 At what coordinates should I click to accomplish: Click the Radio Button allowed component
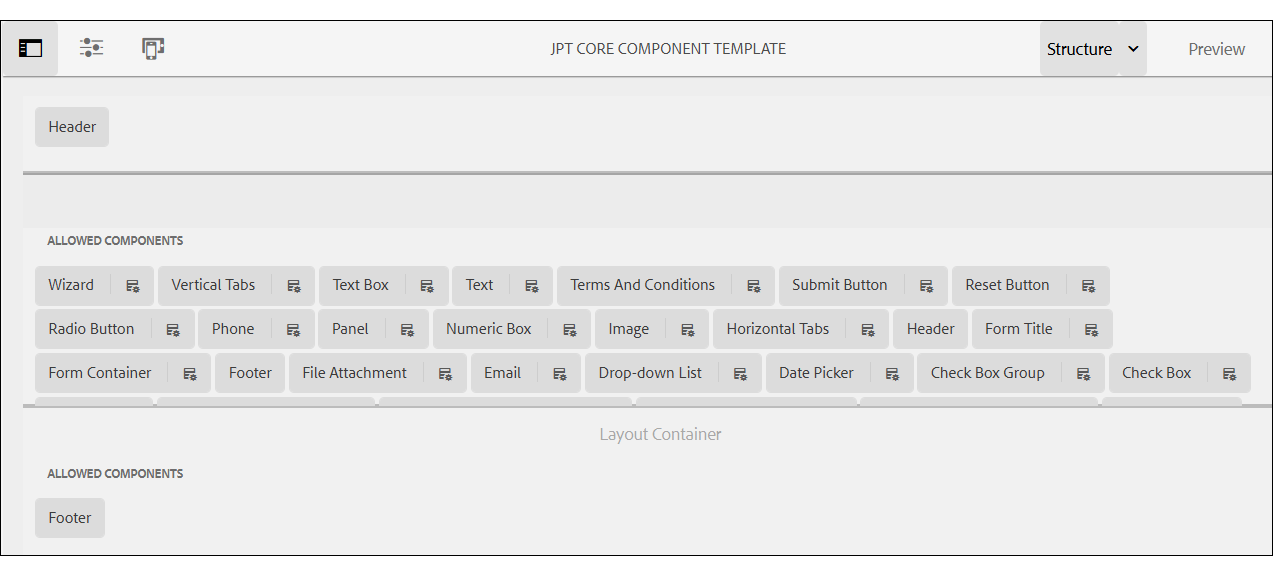tap(91, 328)
